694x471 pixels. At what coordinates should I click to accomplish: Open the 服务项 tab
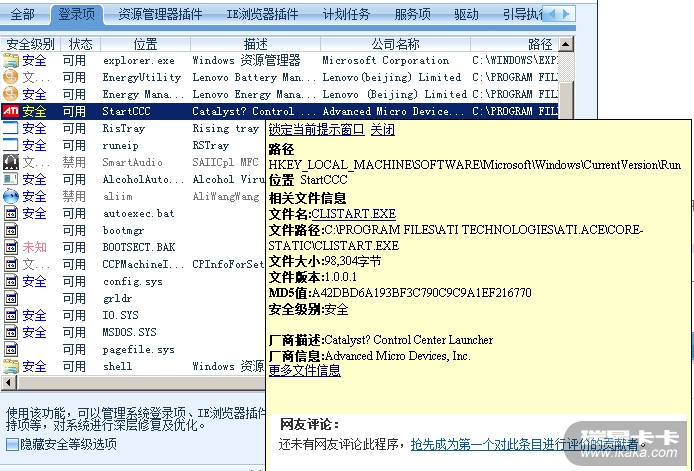tap(413, 14)
